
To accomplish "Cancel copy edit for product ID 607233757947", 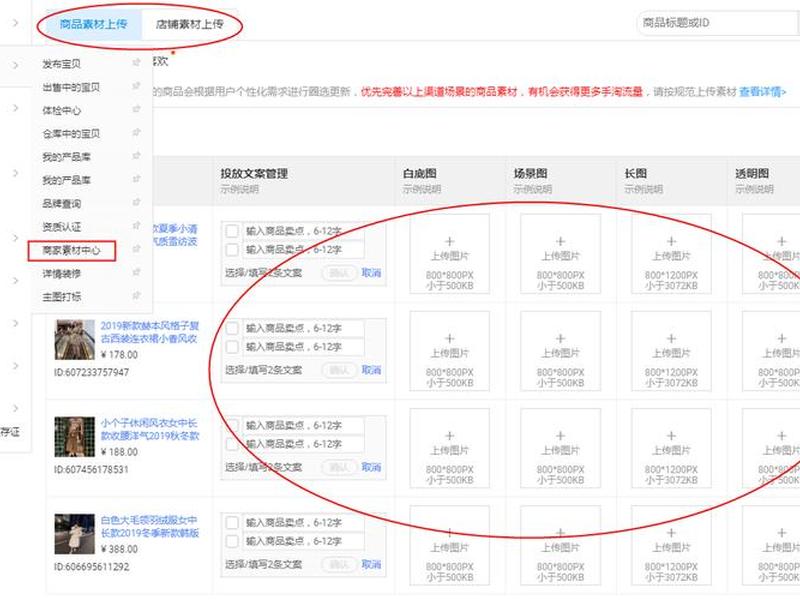I will tap(371, 370).
